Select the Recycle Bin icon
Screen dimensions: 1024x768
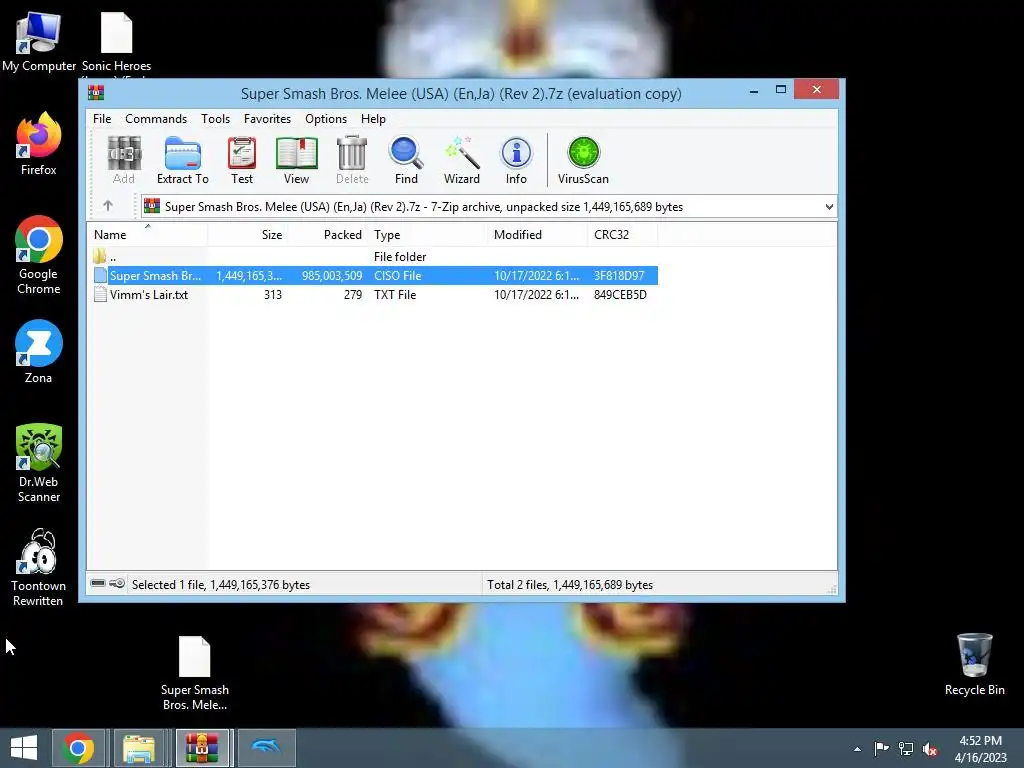click(x=974, y=665)
